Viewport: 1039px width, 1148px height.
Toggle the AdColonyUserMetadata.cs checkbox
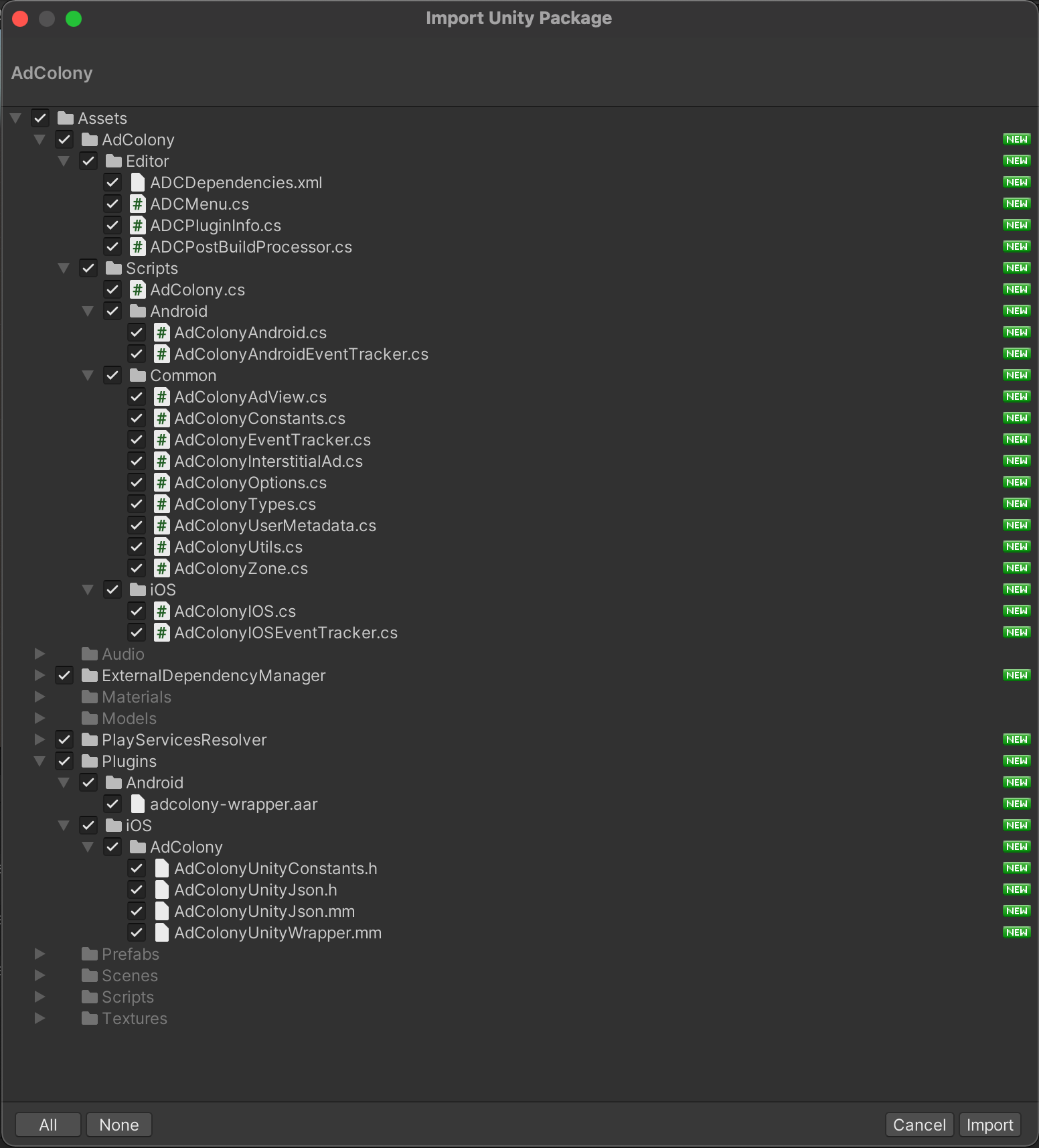[x=137, y=525]
